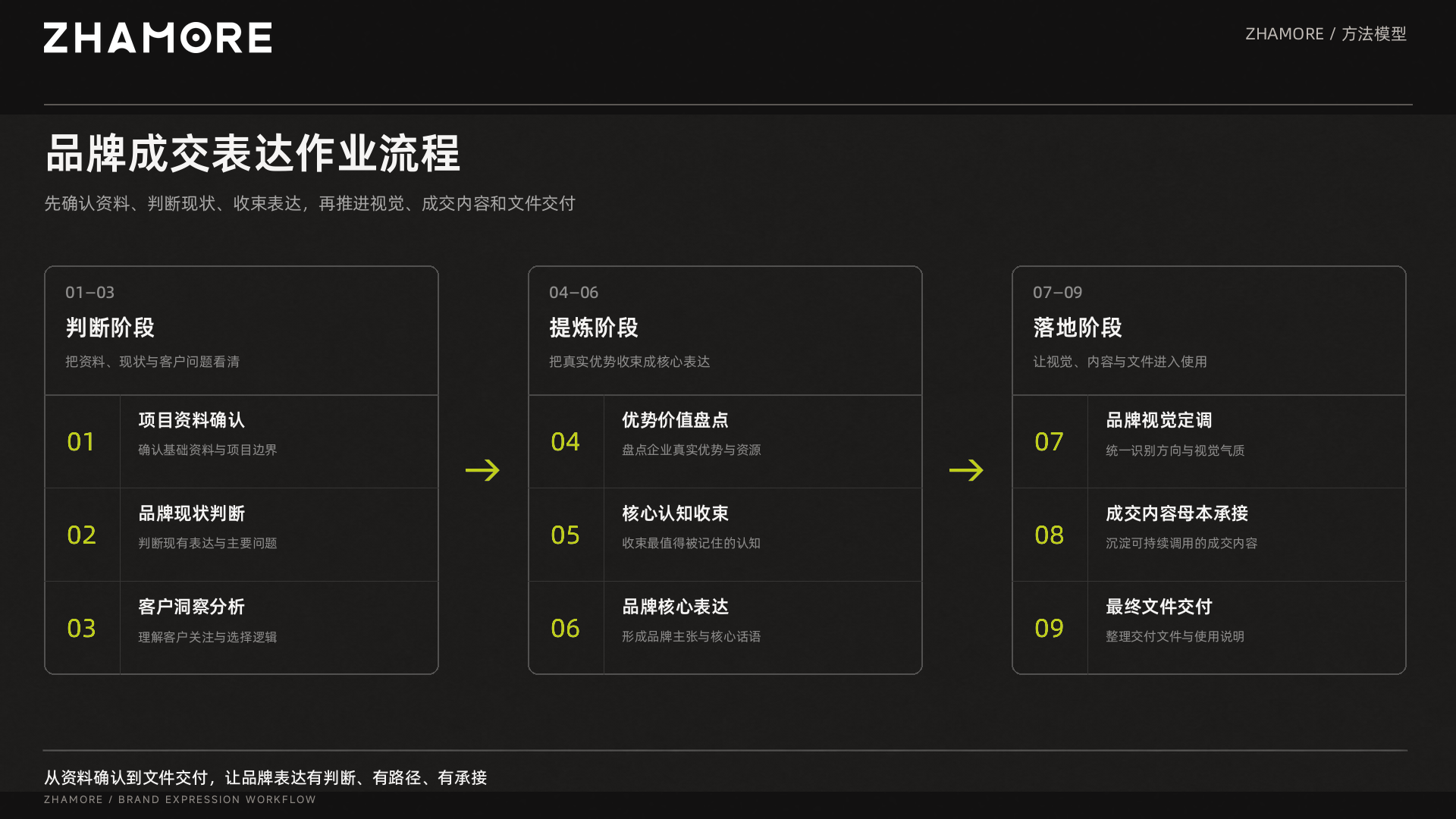This screenshot has width=1456, height=819.
Task: Click the number 05
Action: coord(565,535)
